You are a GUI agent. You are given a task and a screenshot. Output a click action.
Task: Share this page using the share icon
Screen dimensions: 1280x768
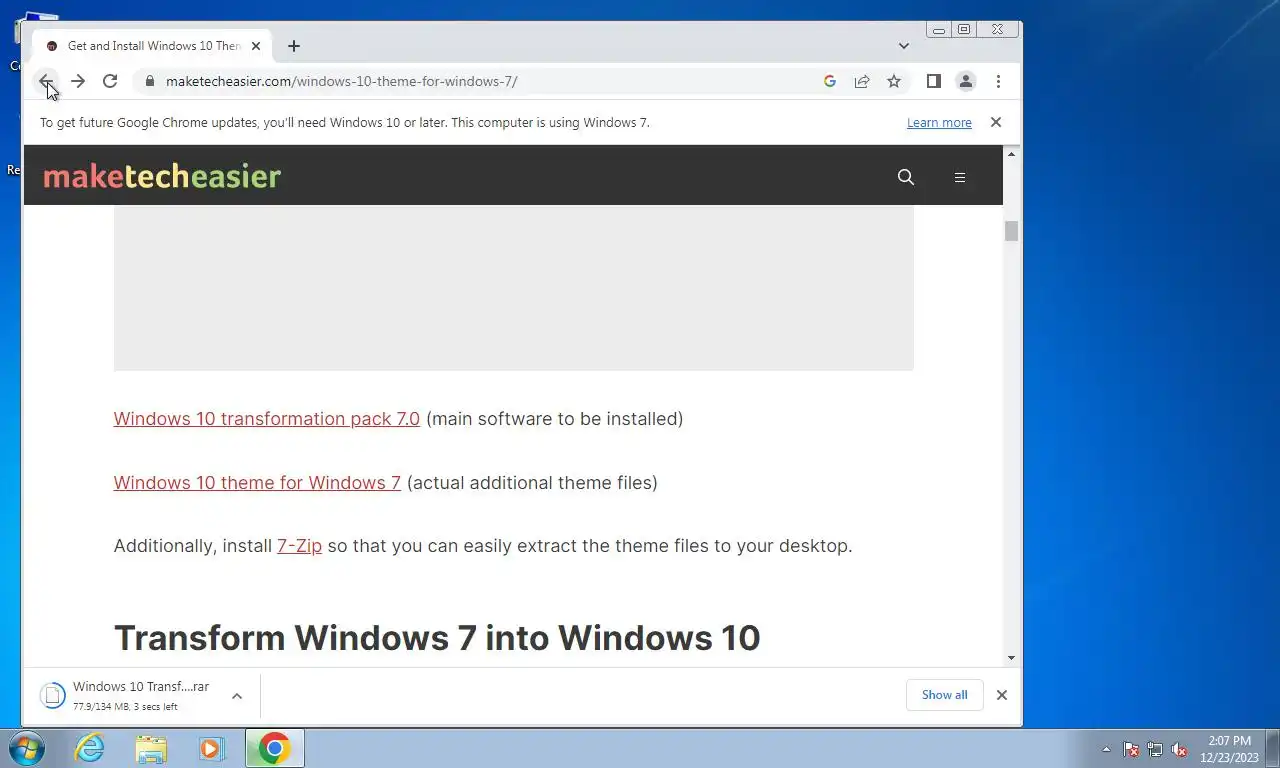[862, 81]
